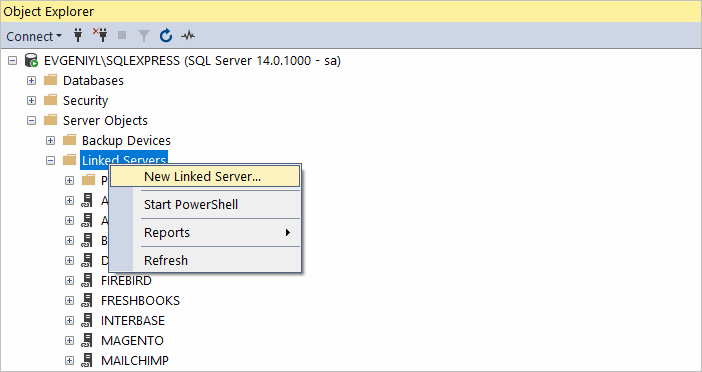Click the Refresh circular arrow toolbar icon
702x372 pixels.
(x=166, y=35)
